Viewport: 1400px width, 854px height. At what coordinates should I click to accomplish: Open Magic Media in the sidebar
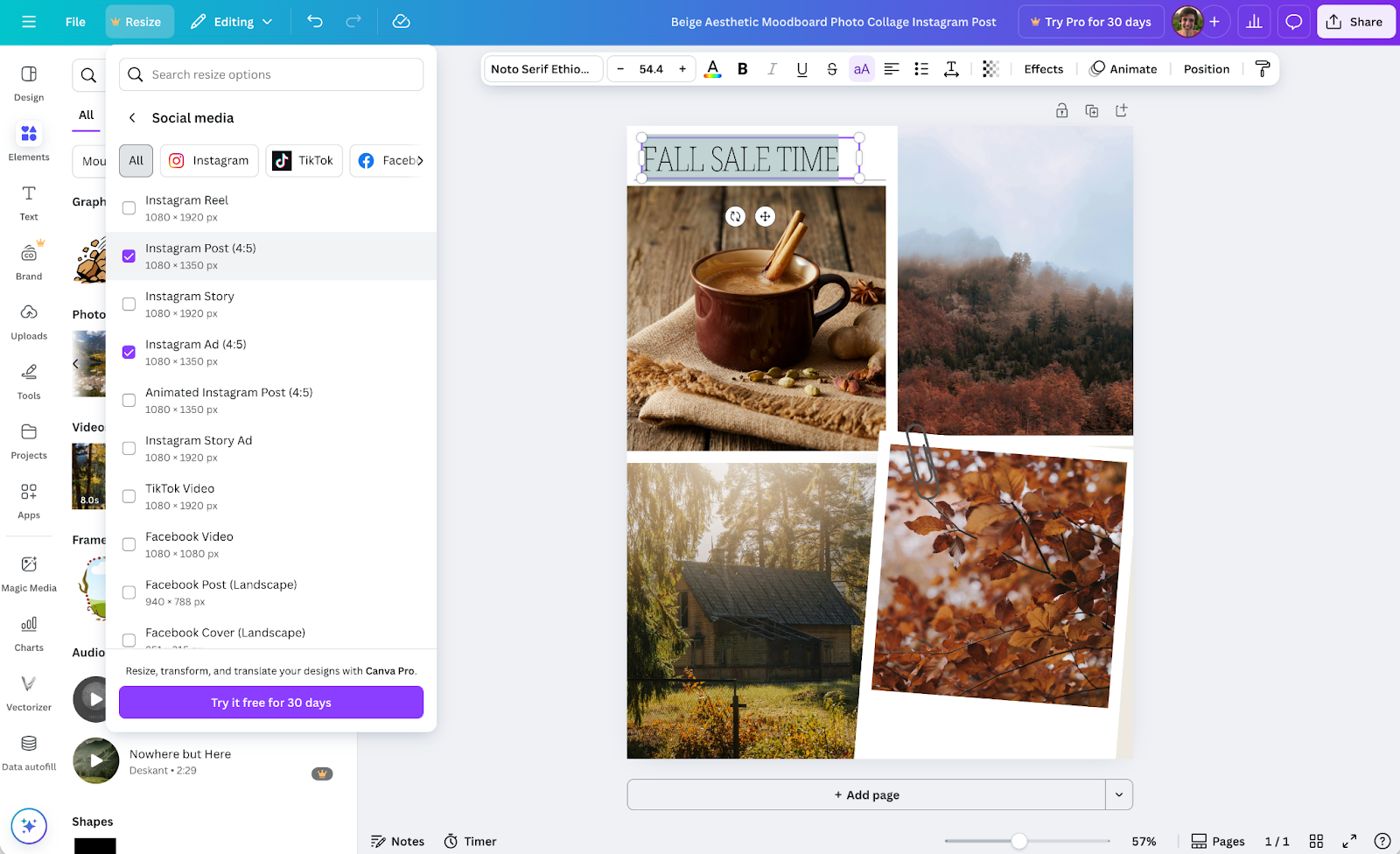(x=29, y=572)
